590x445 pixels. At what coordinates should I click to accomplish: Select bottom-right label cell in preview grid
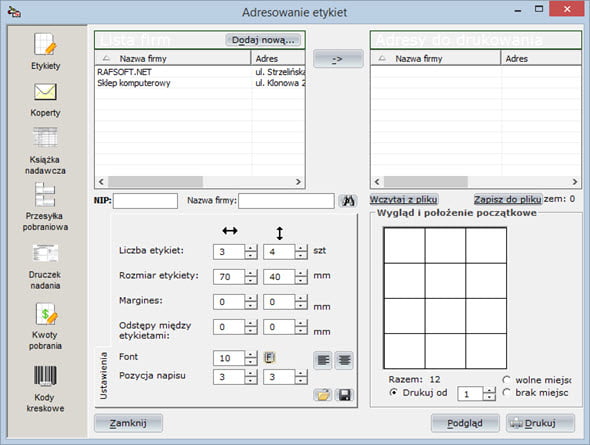(486, 351)
